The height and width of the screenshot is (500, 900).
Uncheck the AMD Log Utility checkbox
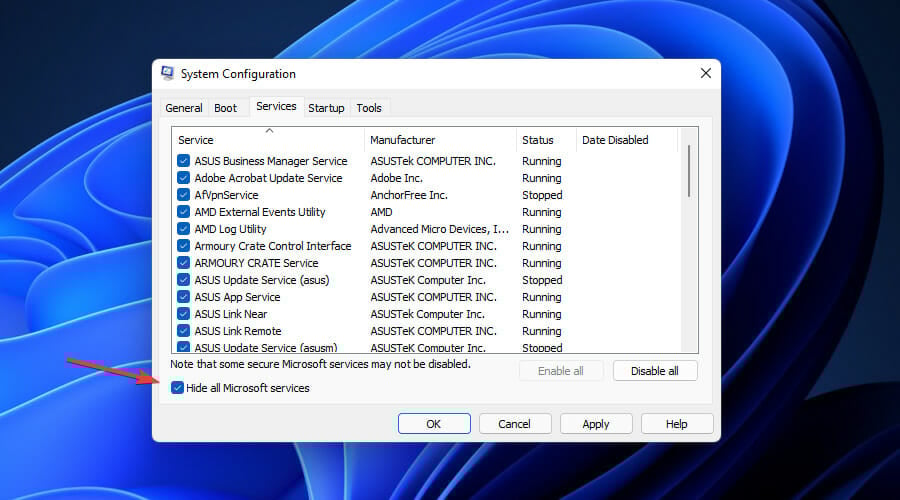click(x=183, y=229)
